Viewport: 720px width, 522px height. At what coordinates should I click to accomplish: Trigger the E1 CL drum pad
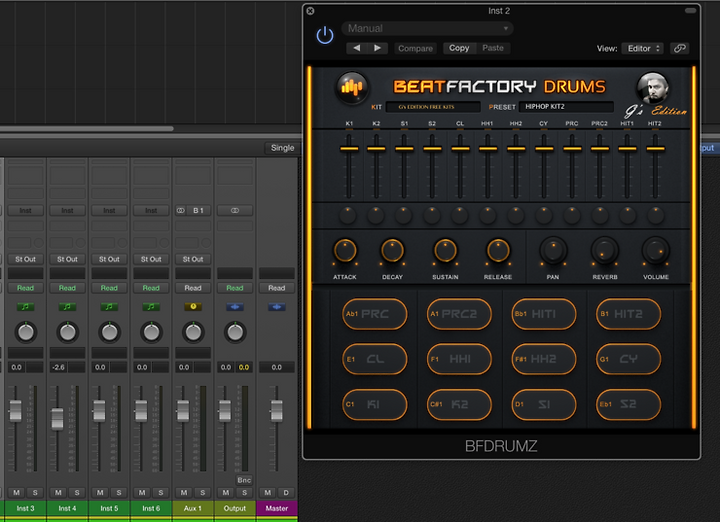[375, 359]
